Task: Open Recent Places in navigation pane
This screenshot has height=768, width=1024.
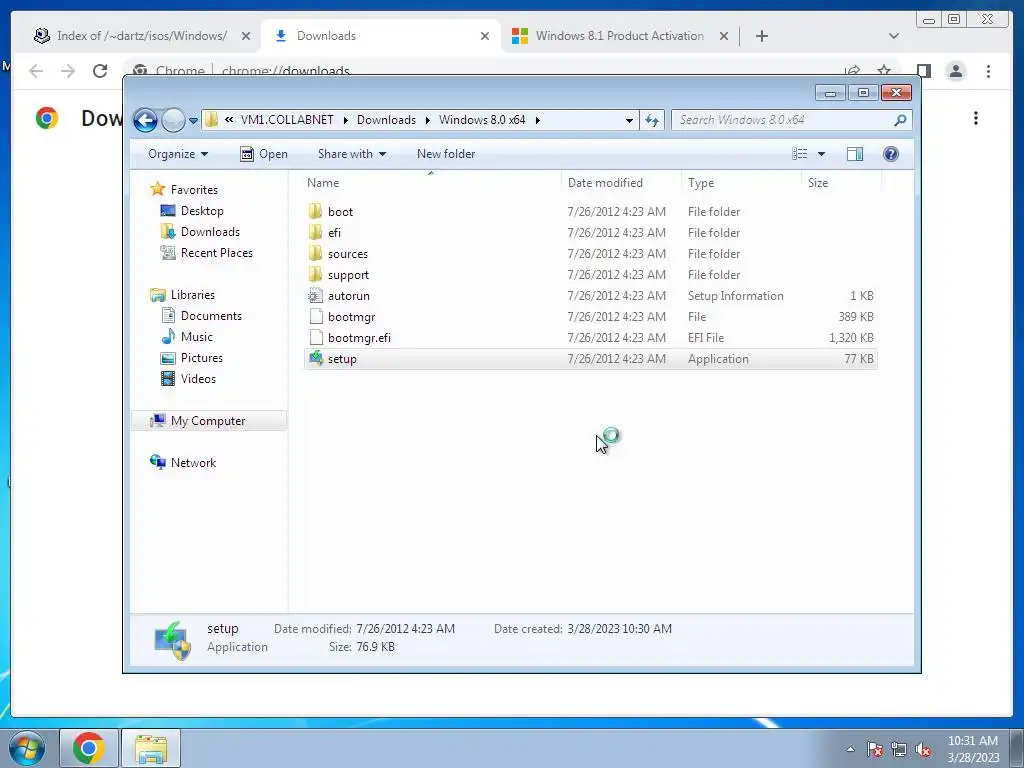Action: [216, 253]
